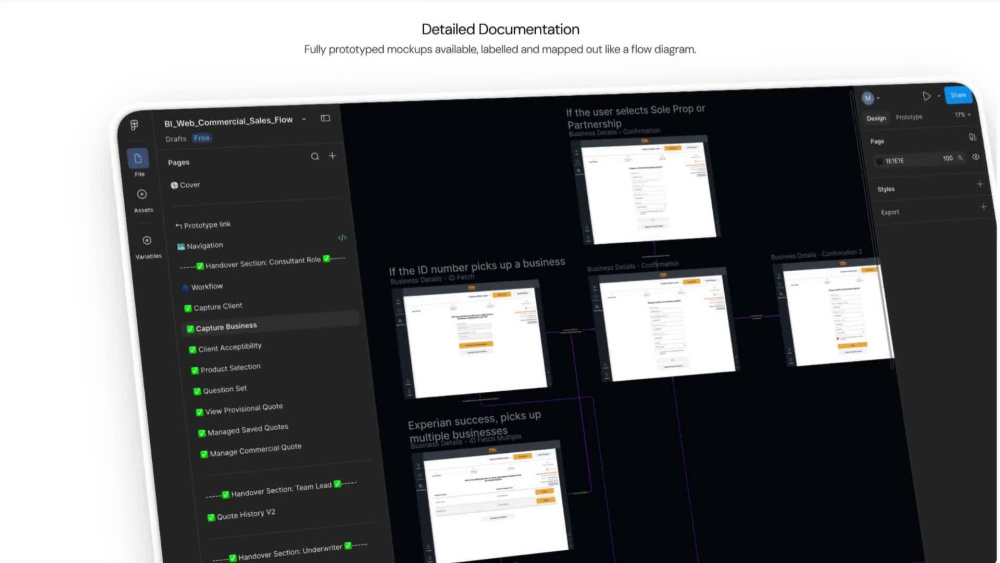The height and width of the screenshot is (563, 1000).
Task: Switch to the Design tab
Action: pos(876,118)
